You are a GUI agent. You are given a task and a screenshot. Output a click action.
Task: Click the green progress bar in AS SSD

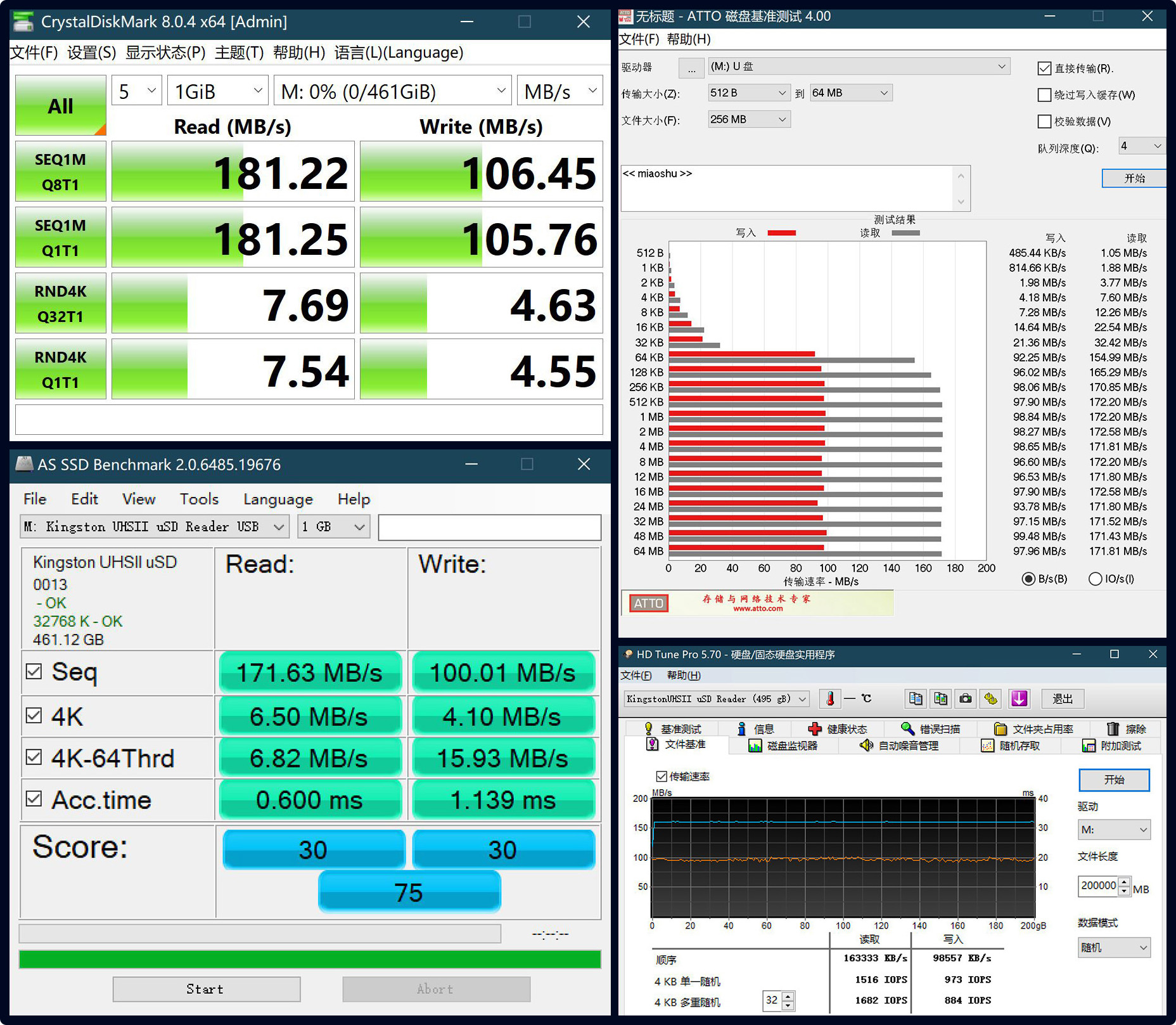click(x=310, y=959)
